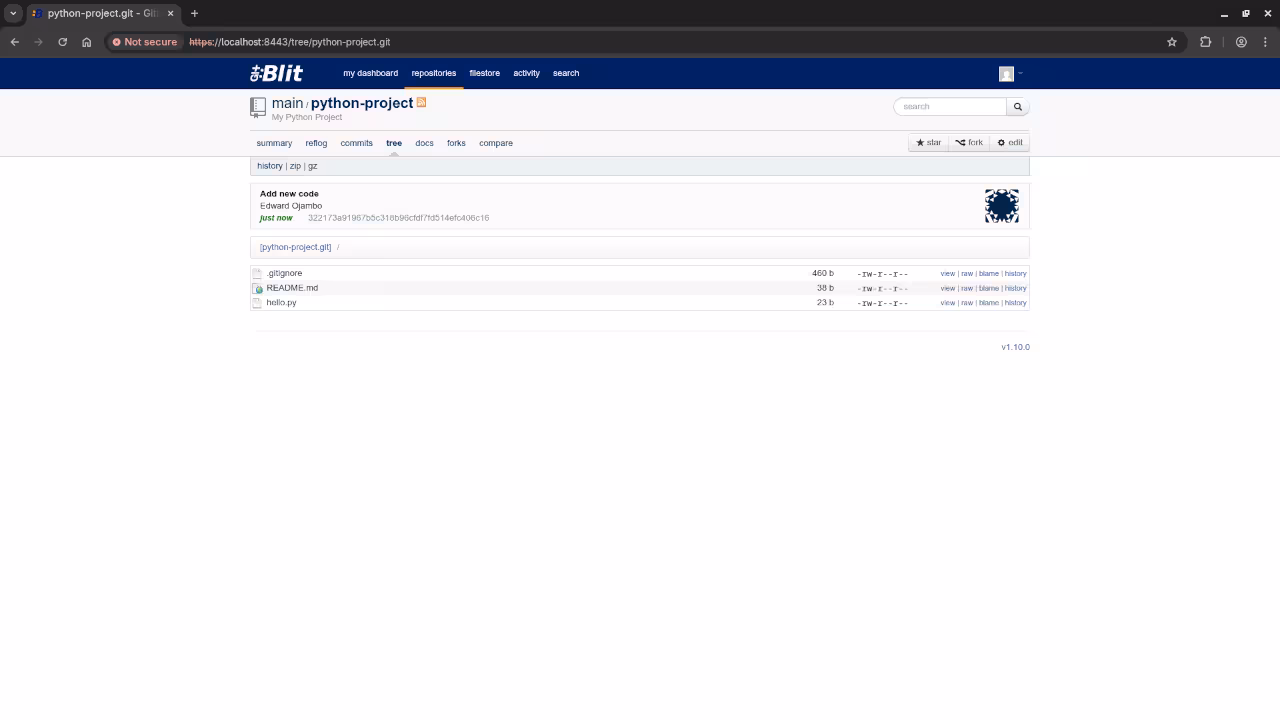Open the browser extensions icon

click(1205, 42)
